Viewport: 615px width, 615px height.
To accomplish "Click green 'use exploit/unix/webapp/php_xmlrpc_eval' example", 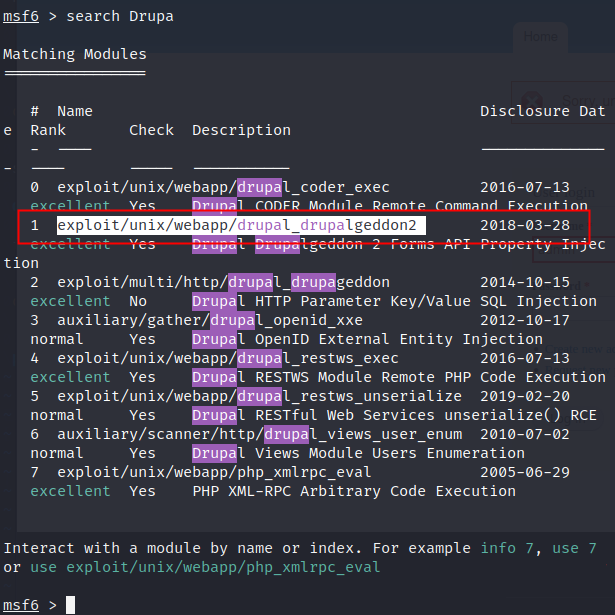I will click(x=206, y=567).
